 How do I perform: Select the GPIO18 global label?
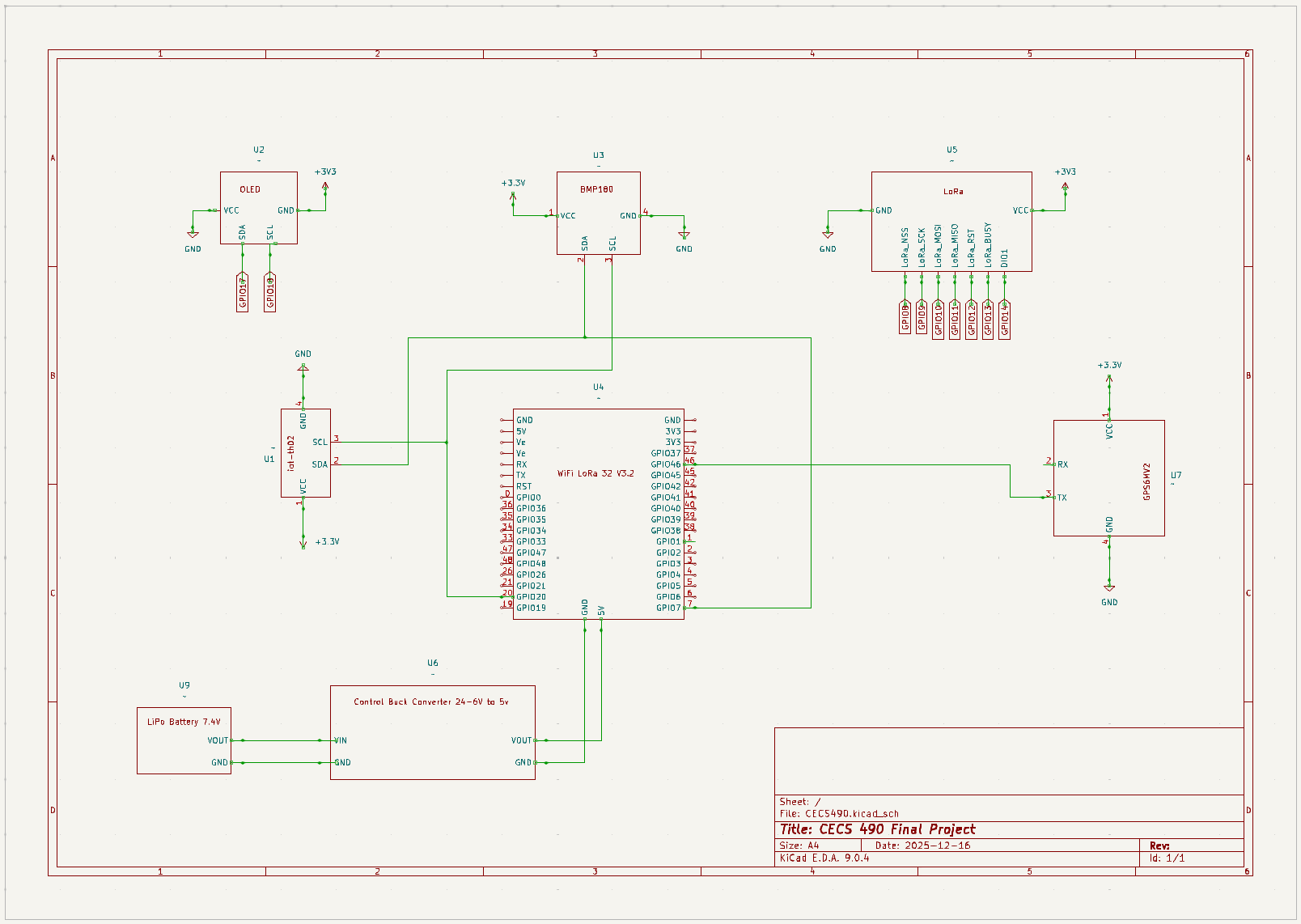tap(270, 291)
